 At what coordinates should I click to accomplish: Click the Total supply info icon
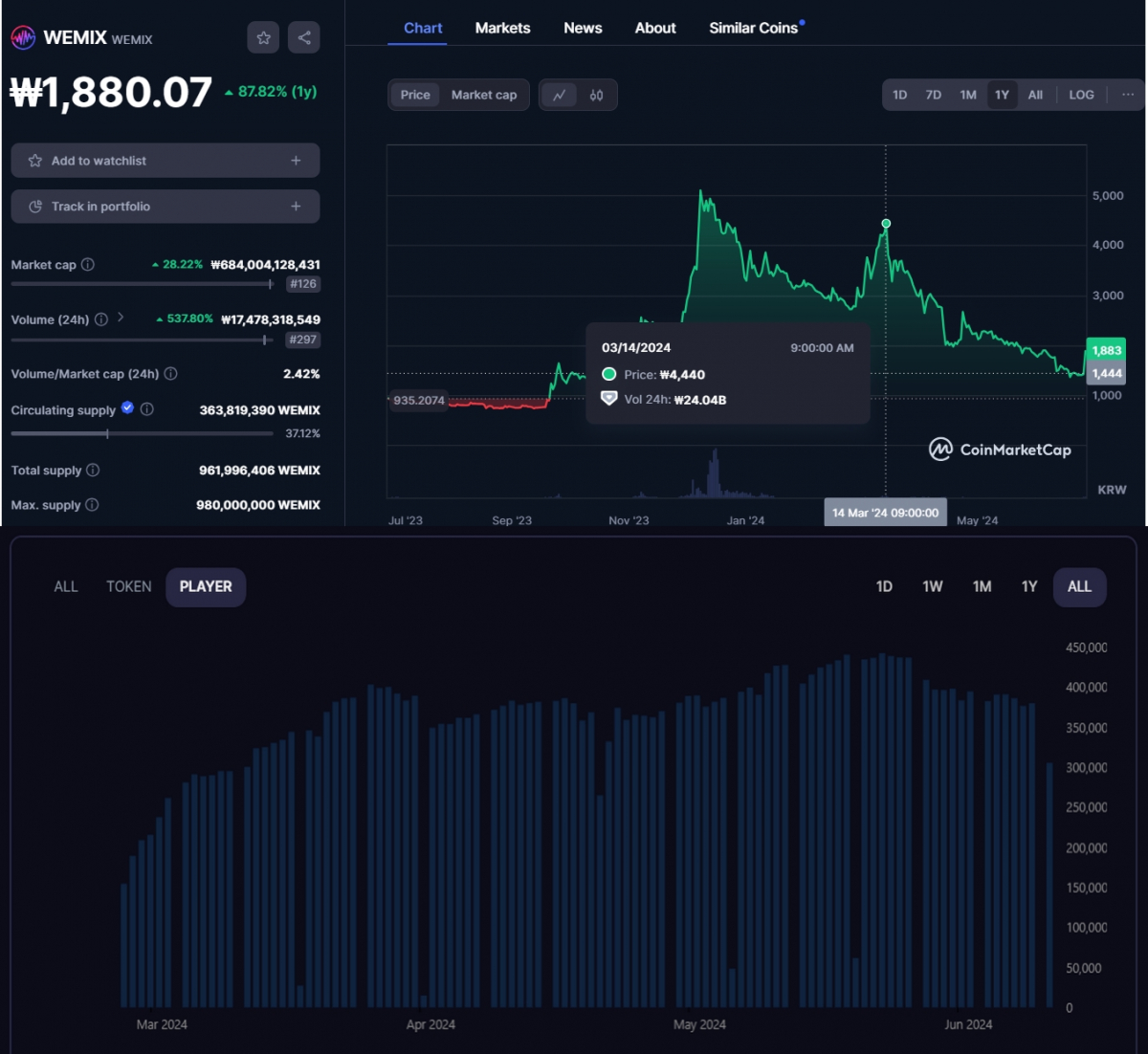pos(93,471)
